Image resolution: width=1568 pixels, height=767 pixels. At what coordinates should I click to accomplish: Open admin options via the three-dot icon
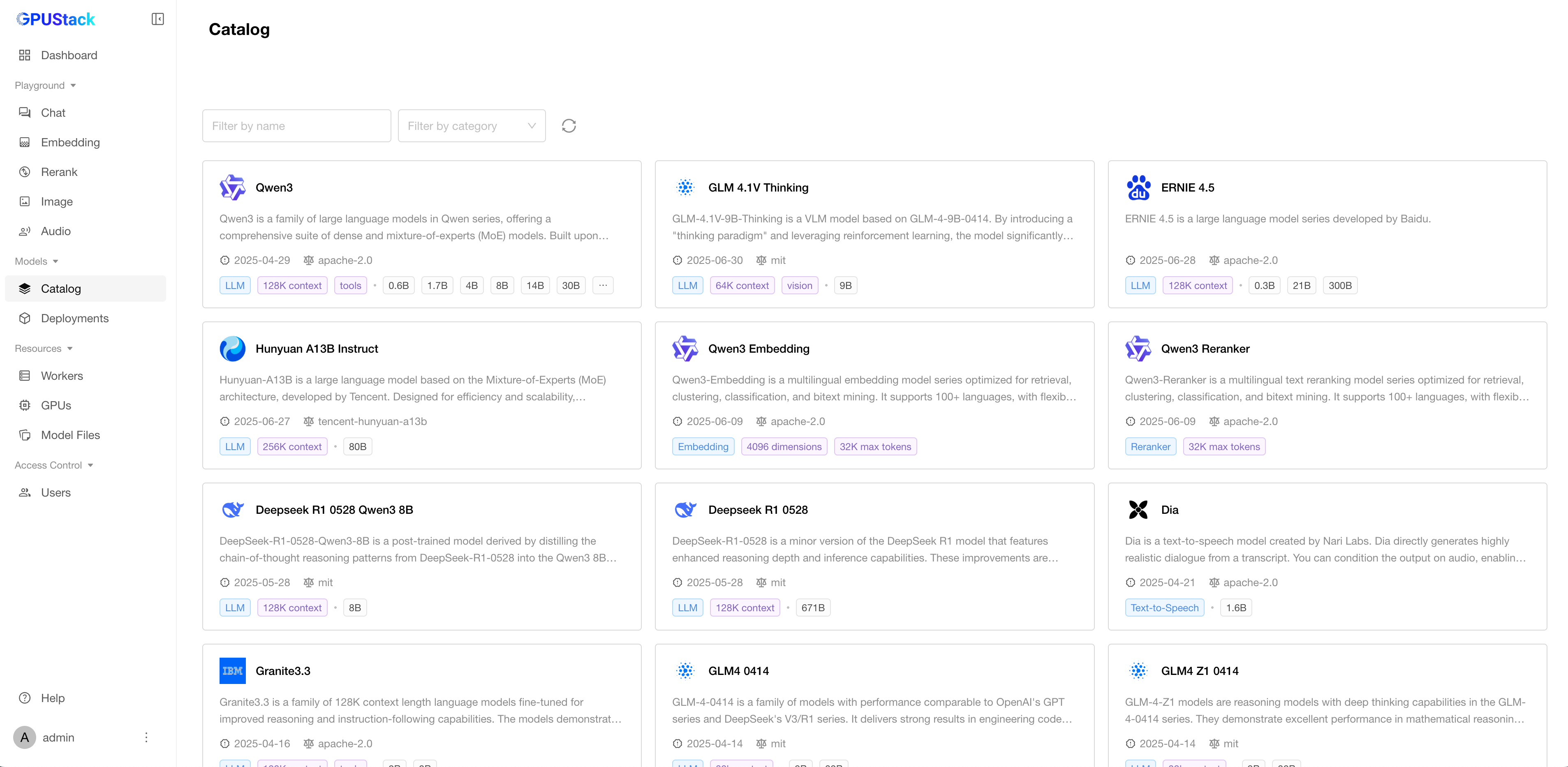pyautogui.click(x=146, y=737)
